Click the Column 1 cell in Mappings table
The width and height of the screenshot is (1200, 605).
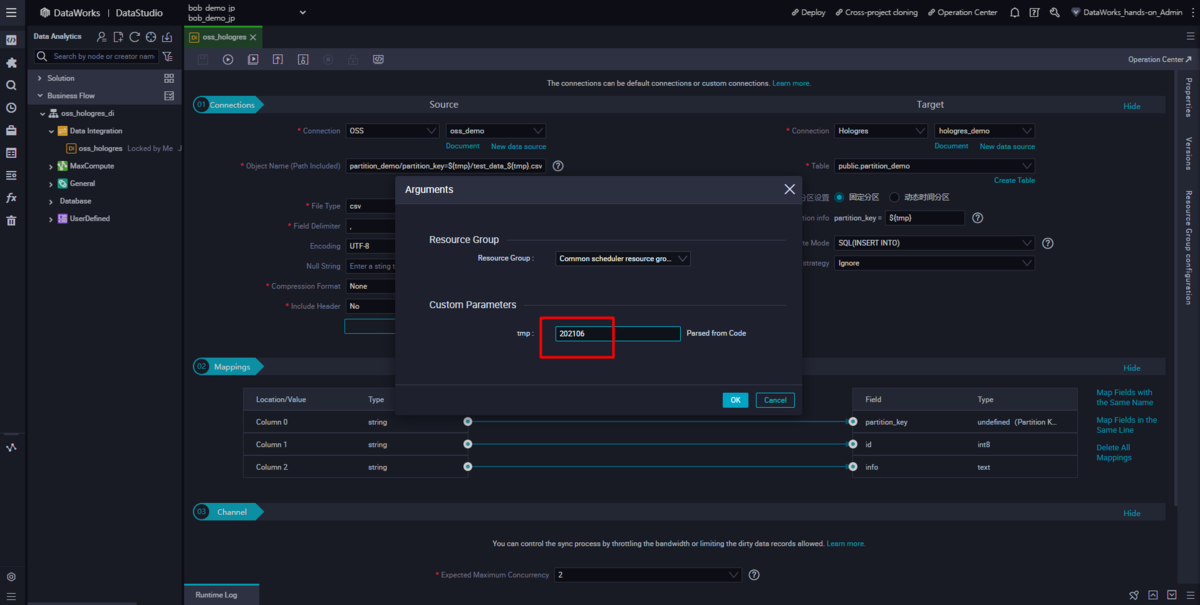pos(271,444)
